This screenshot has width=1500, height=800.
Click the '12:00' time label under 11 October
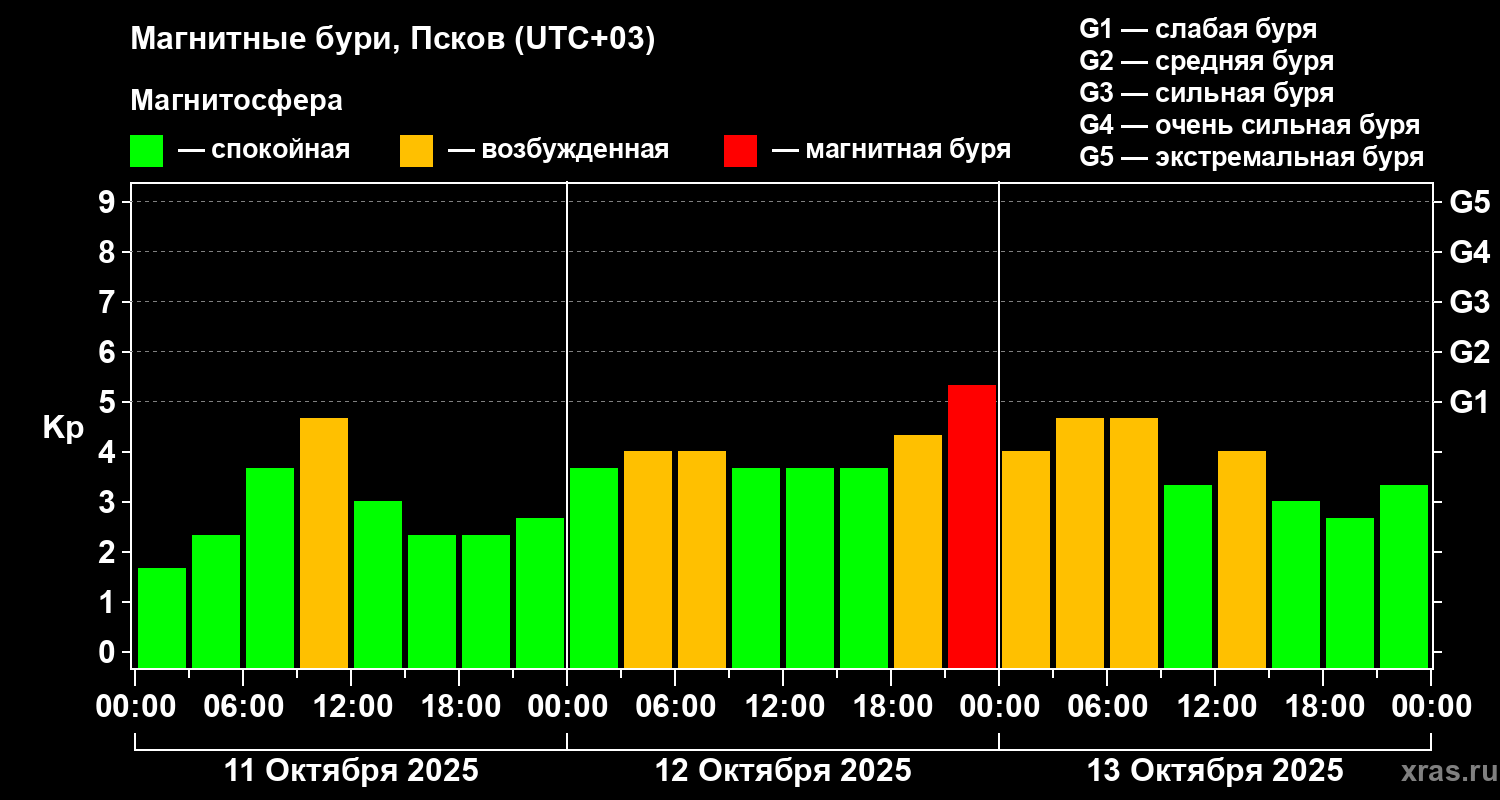351,706
